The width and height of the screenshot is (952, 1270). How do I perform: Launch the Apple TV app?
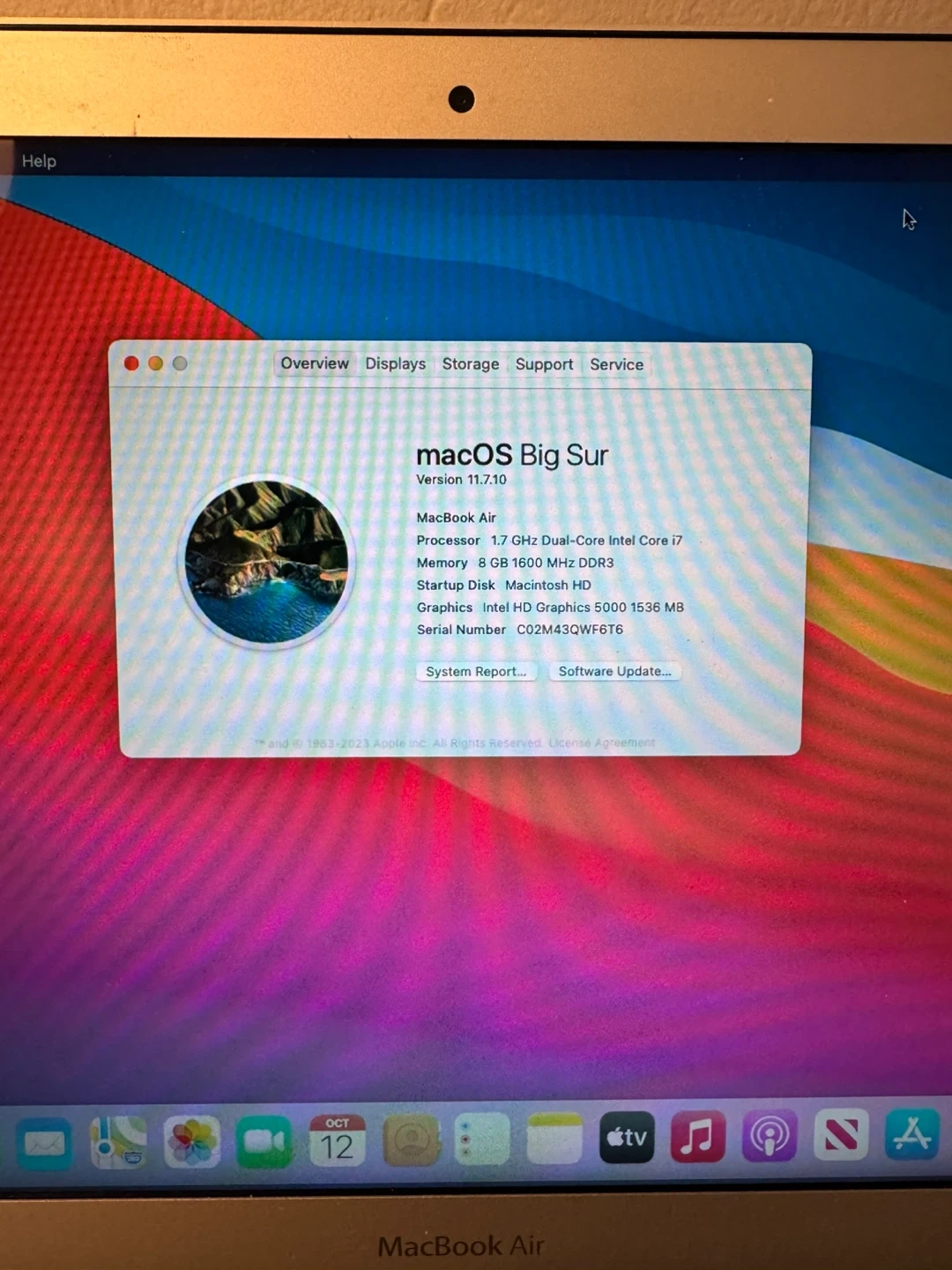click(627, 1137)
